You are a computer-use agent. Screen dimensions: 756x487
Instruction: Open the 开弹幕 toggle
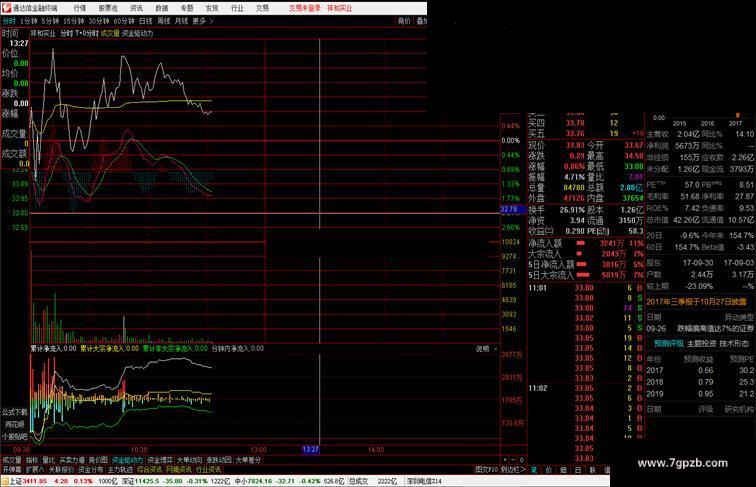coord(12,469)
